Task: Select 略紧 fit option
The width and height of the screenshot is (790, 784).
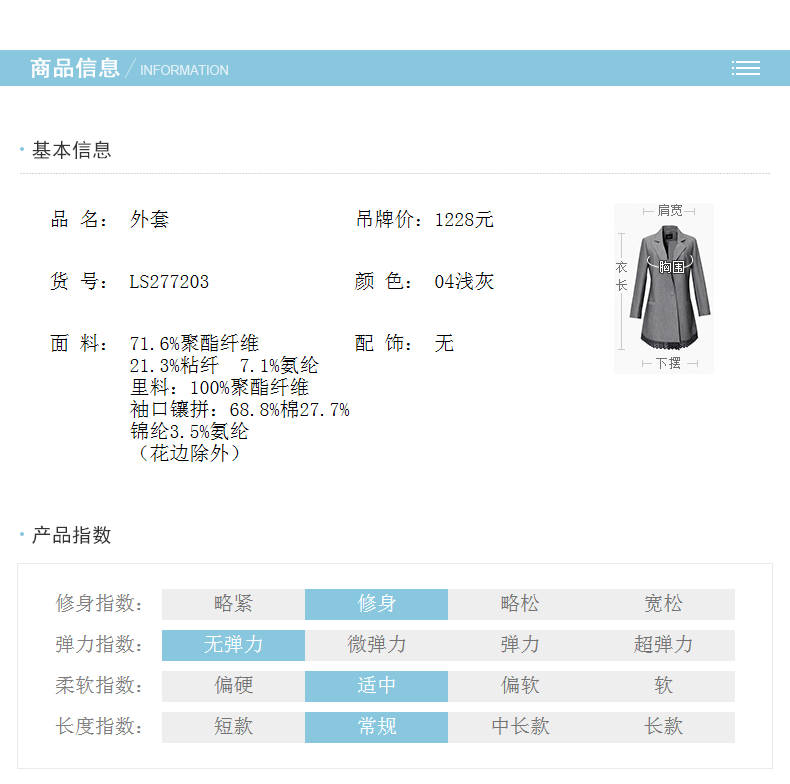Action: coord(233,604)
